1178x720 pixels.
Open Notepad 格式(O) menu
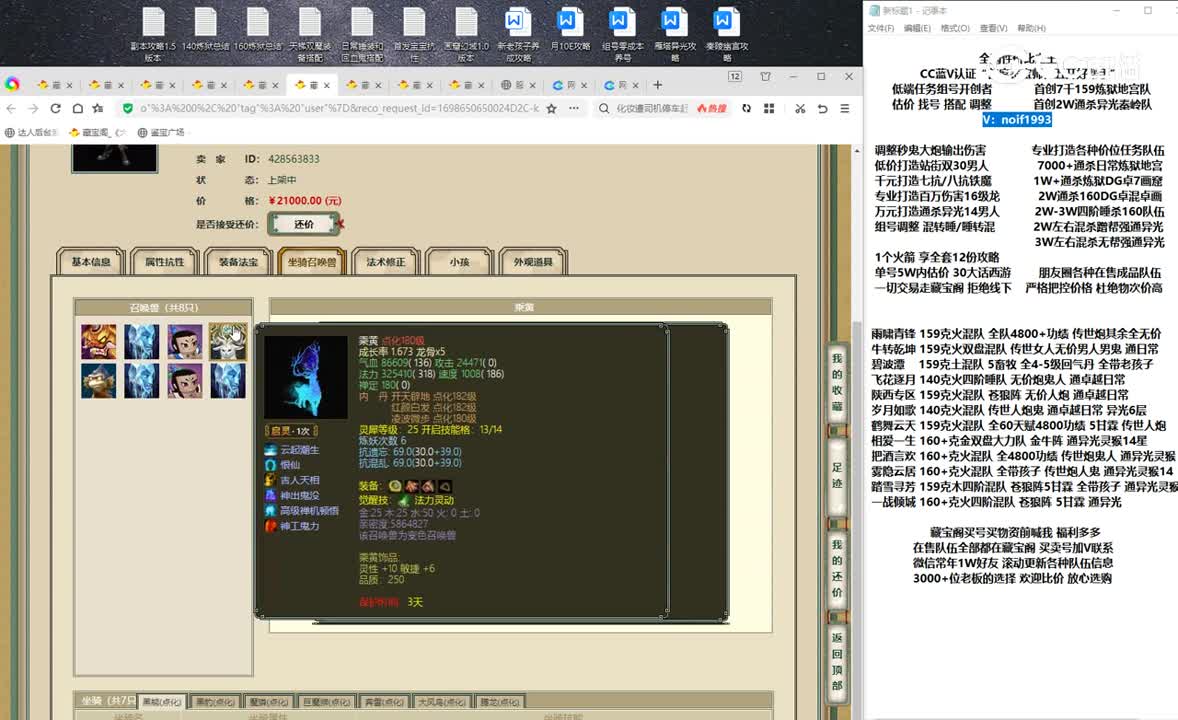955,29
